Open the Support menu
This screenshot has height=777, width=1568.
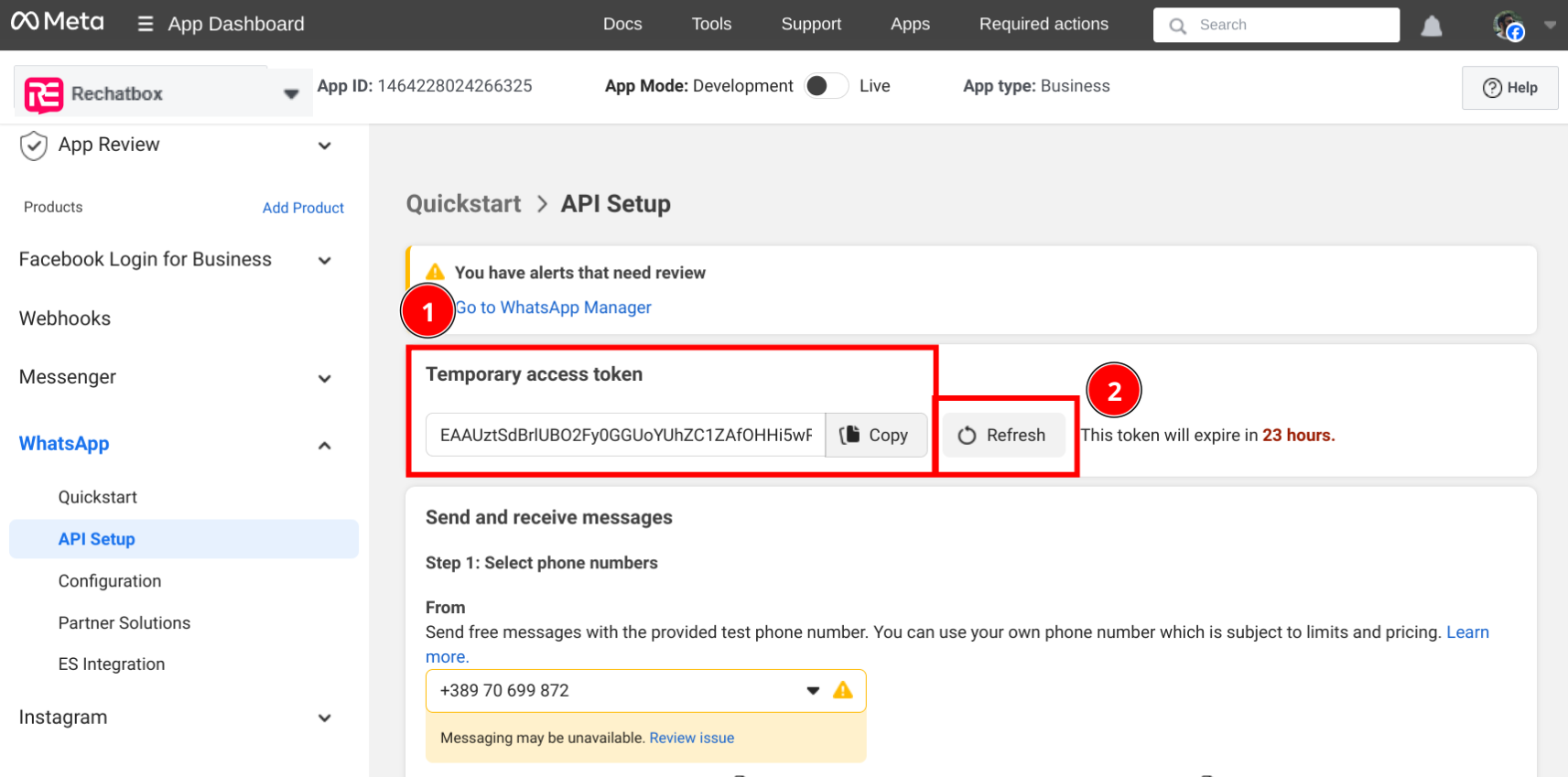tap(811, 24)
